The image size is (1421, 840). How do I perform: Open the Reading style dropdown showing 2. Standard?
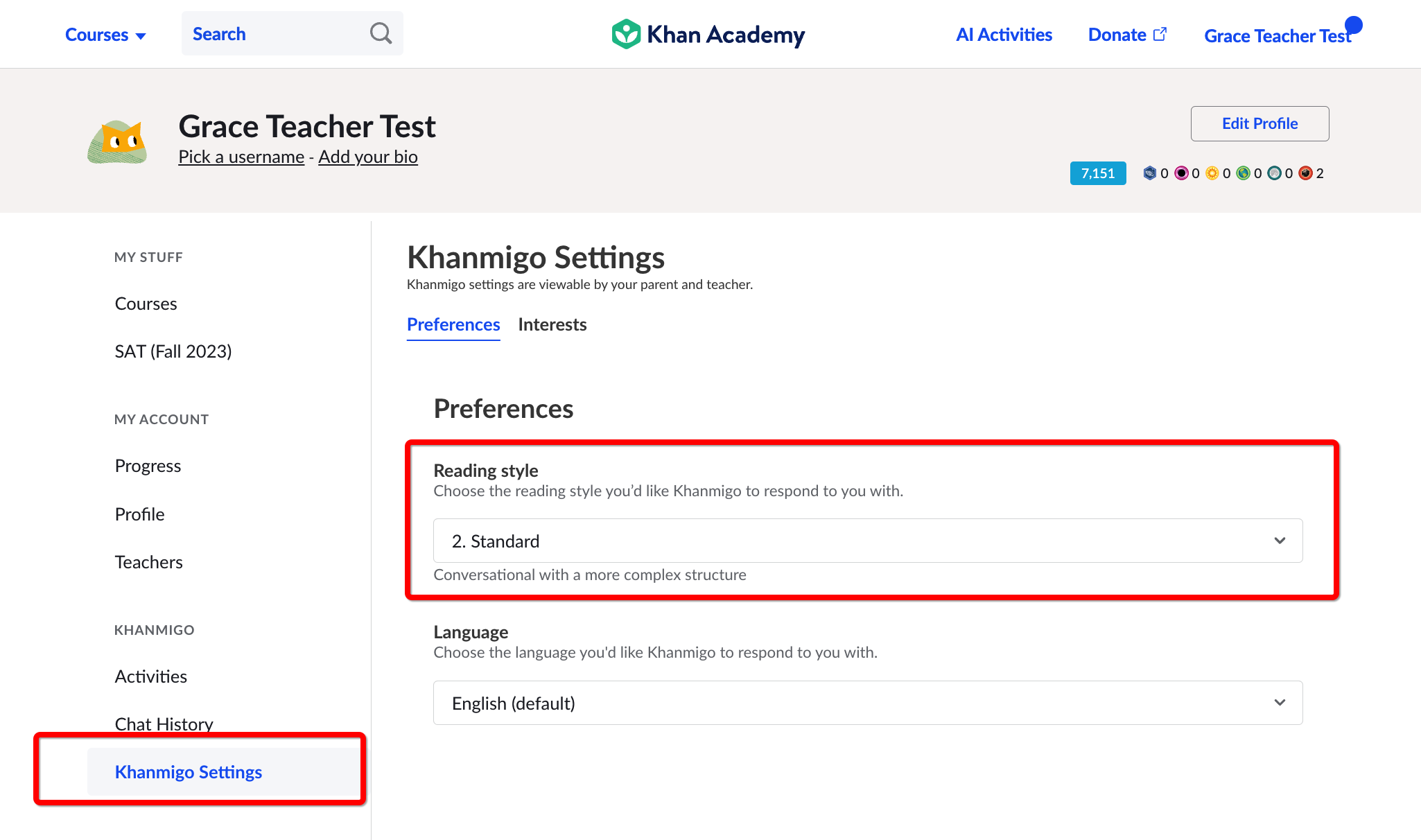pos(868,541)
